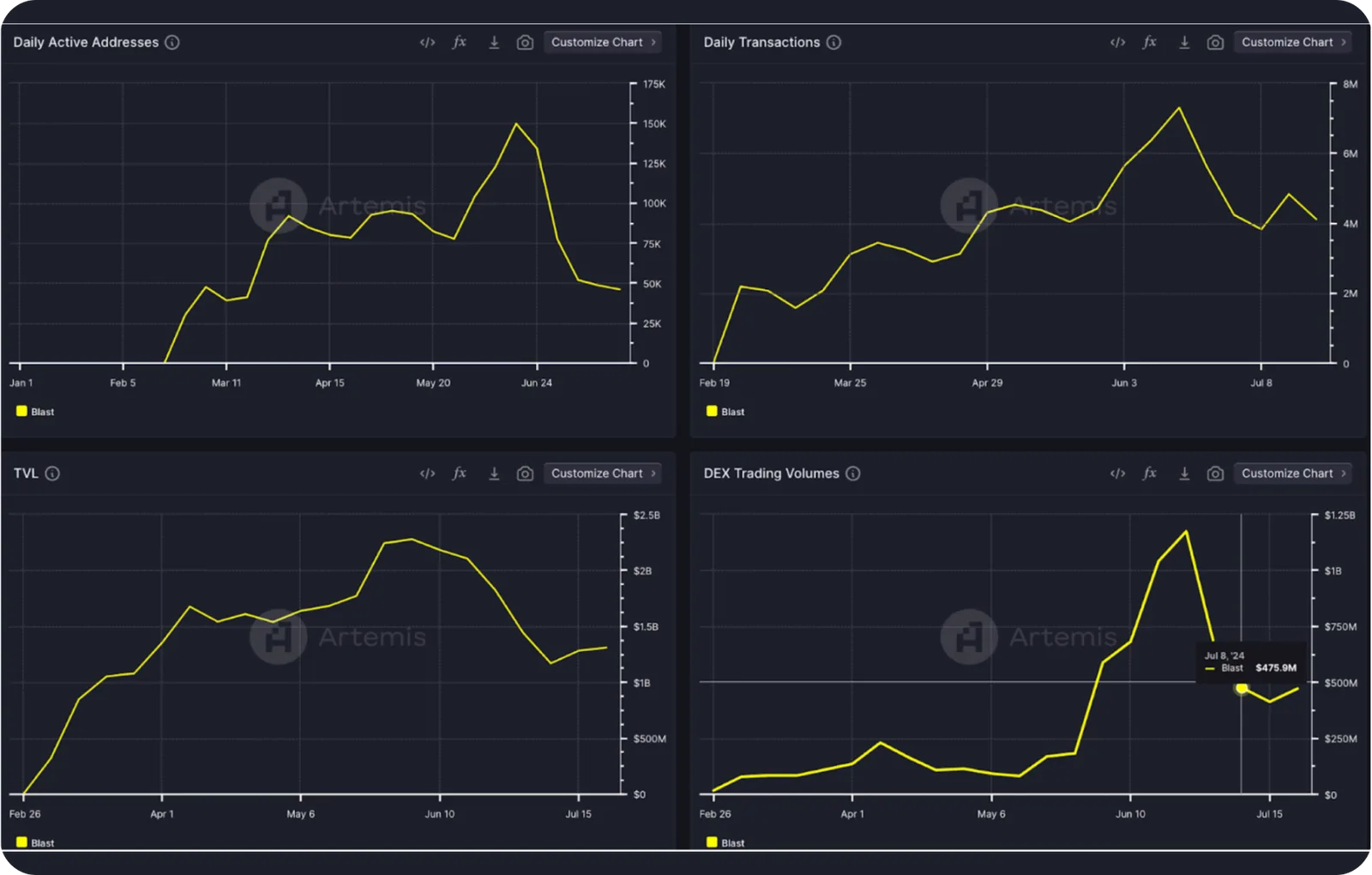
Task: Click the DEX Trading Volumes title
Action: point(771,474)
